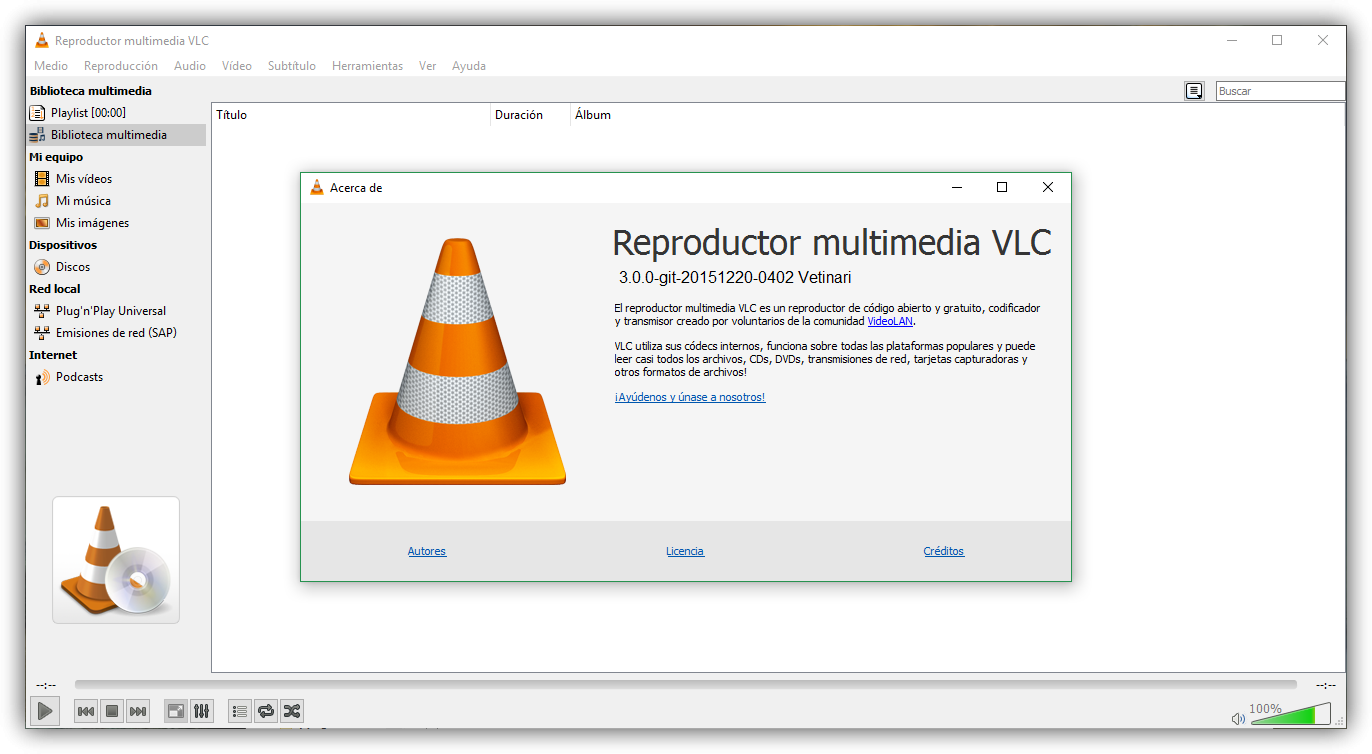Viewport: 1372px width, 754px height.
Task: Click the Mi equipo section header
Action: click(56, 157)
